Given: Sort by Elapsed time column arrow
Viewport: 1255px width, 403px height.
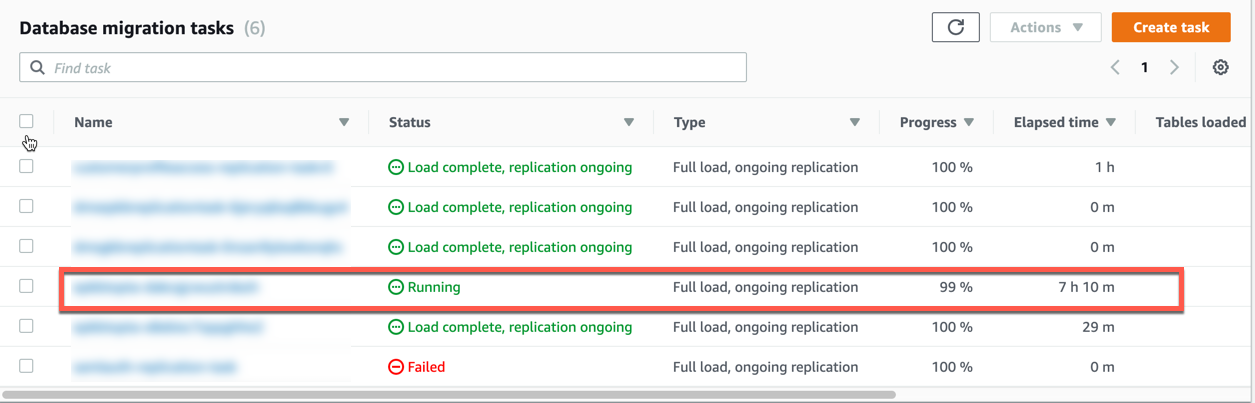Looking at the screenshot, I should click(1110, 122).
